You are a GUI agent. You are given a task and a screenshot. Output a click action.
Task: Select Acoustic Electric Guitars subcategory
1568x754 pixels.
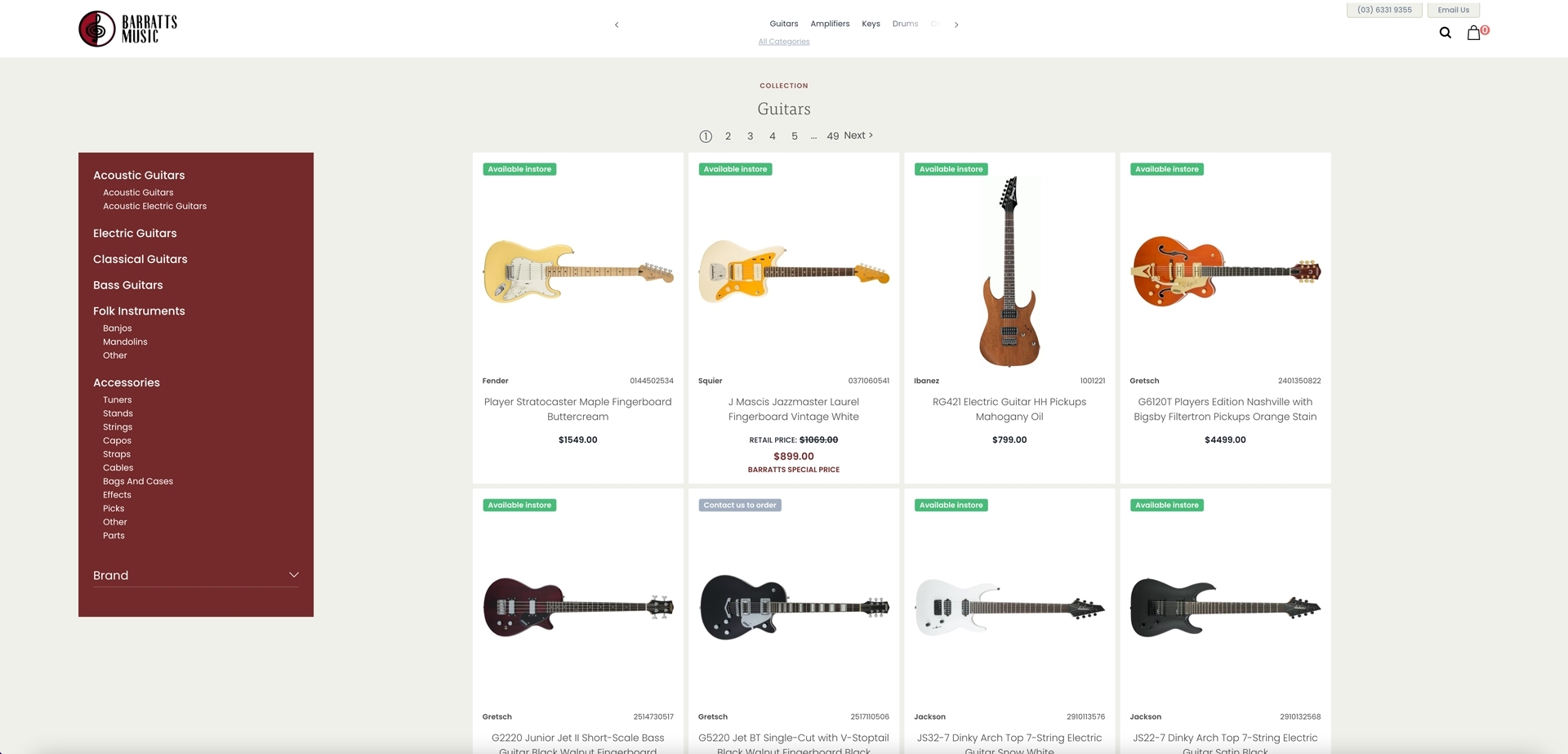[x=154, y=206]
